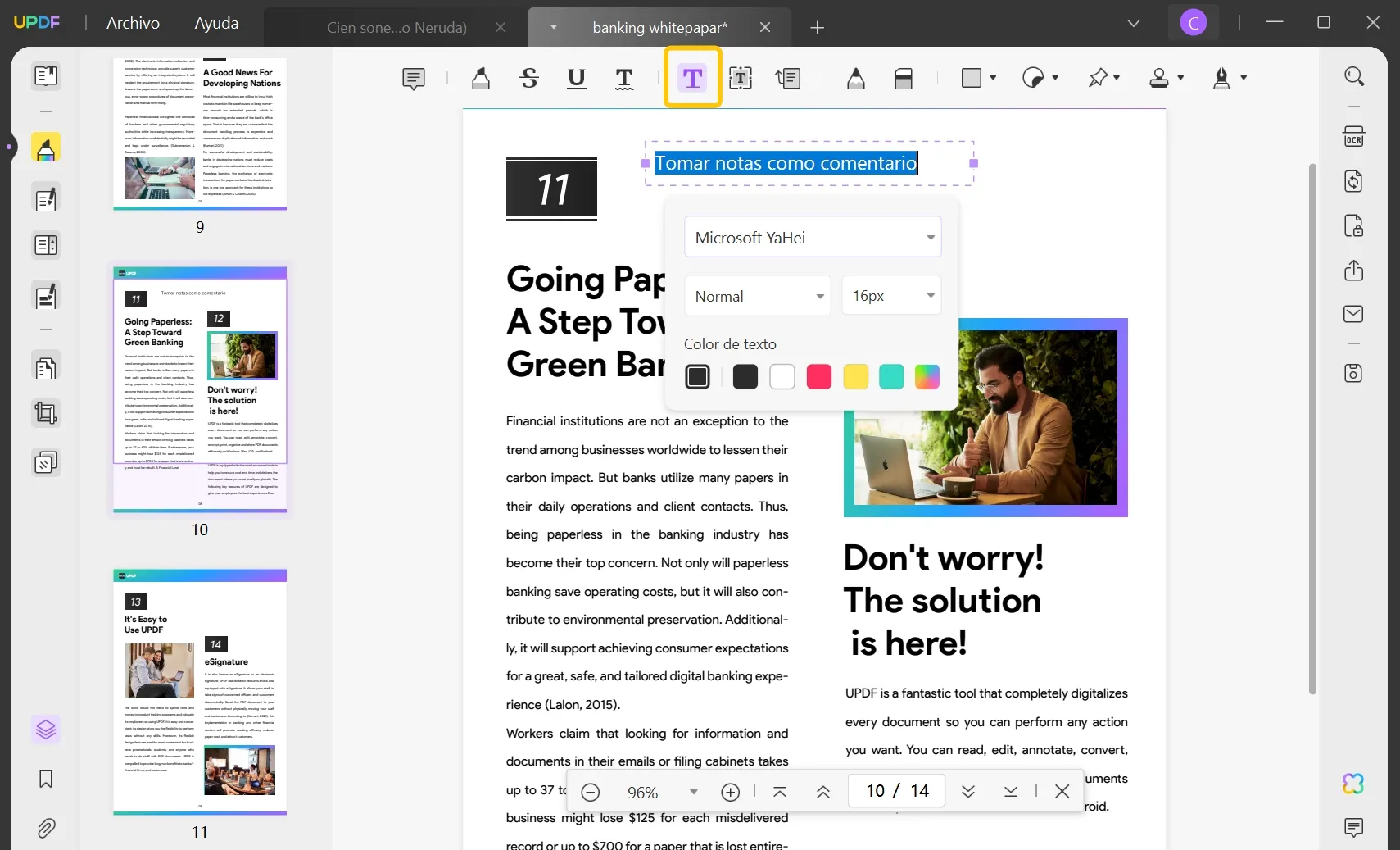Open the page 9 thumbnail
The image size is (1400, 850).
tap(200, 134)
